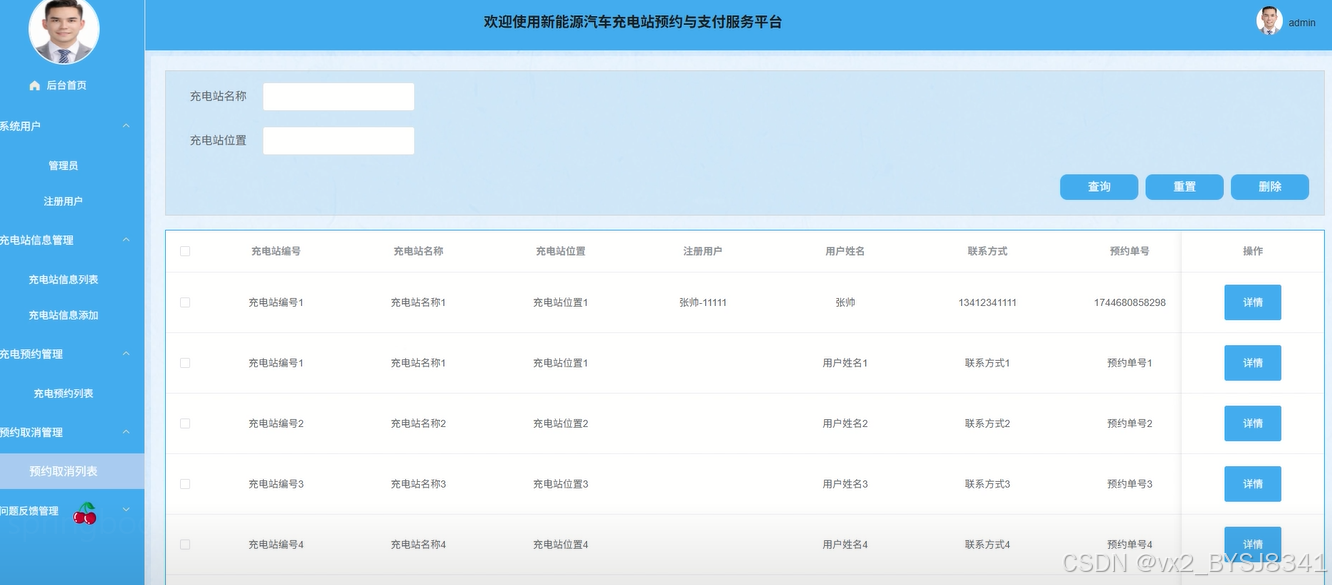This screenshot has height=585, width=1332.
Task: Check the row with 预约单号2
Action: tap(185, 423)
